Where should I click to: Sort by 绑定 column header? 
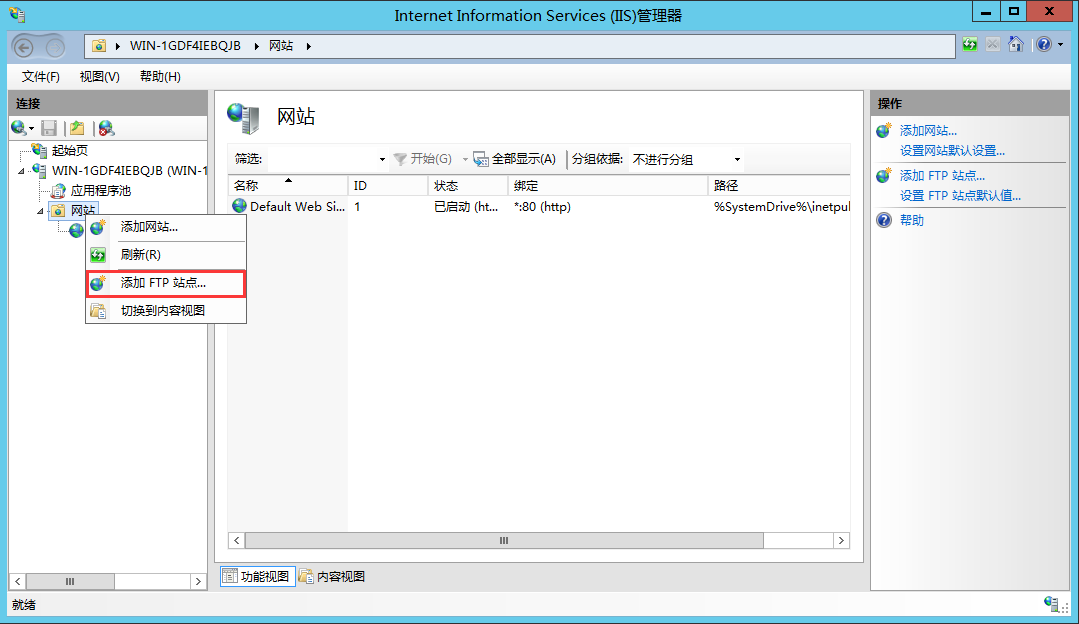[608, 186]
